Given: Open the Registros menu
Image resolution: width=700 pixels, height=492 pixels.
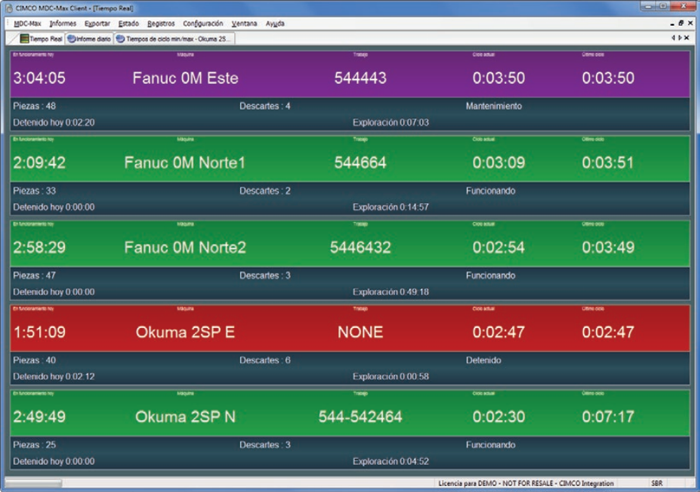Looking at the screenshot, I should point(161,24).
